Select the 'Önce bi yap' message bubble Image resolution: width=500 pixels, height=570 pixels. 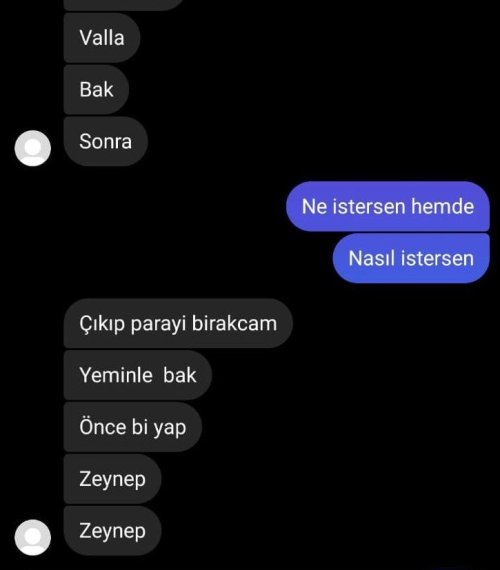pyautogui.click(x=133, y=427)
